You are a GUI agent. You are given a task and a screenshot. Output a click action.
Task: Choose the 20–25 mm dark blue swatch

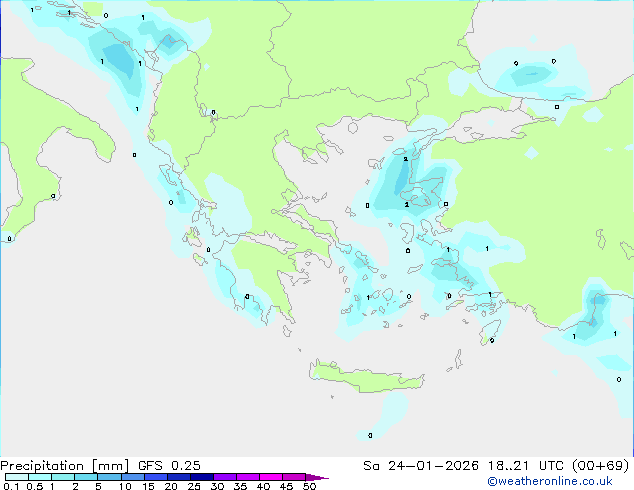click(x=179, y=477)
